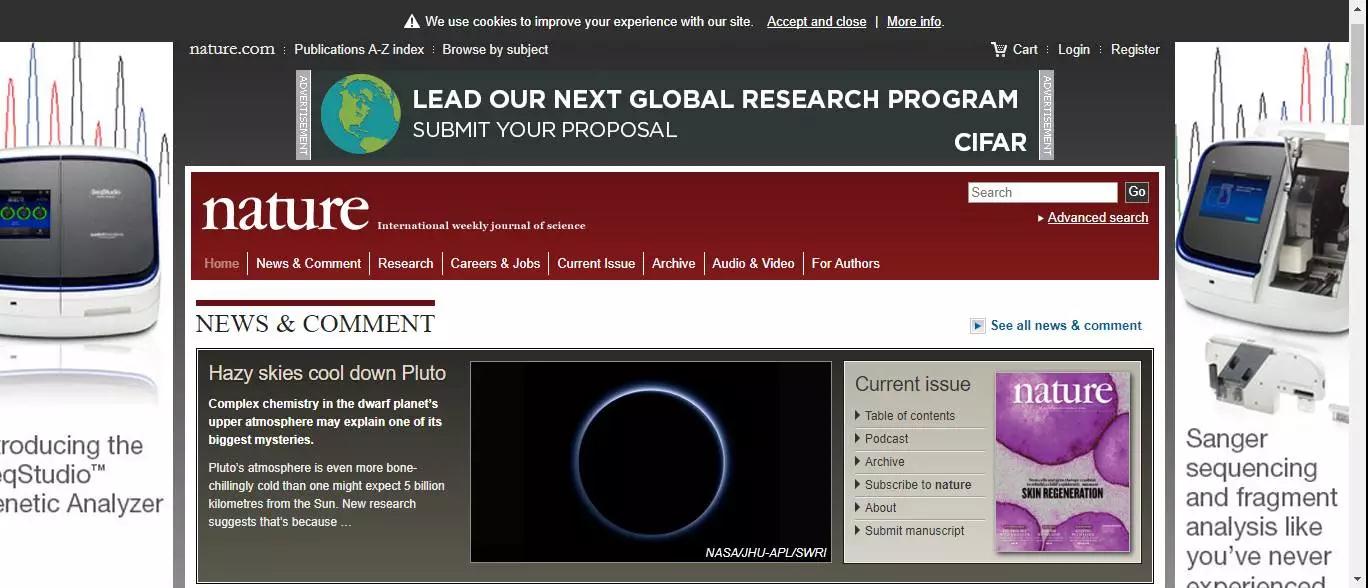The height and width of the screenshot is (588, 1368).
Task: Open the Podcast link arrow
Action: pos(858,438)
